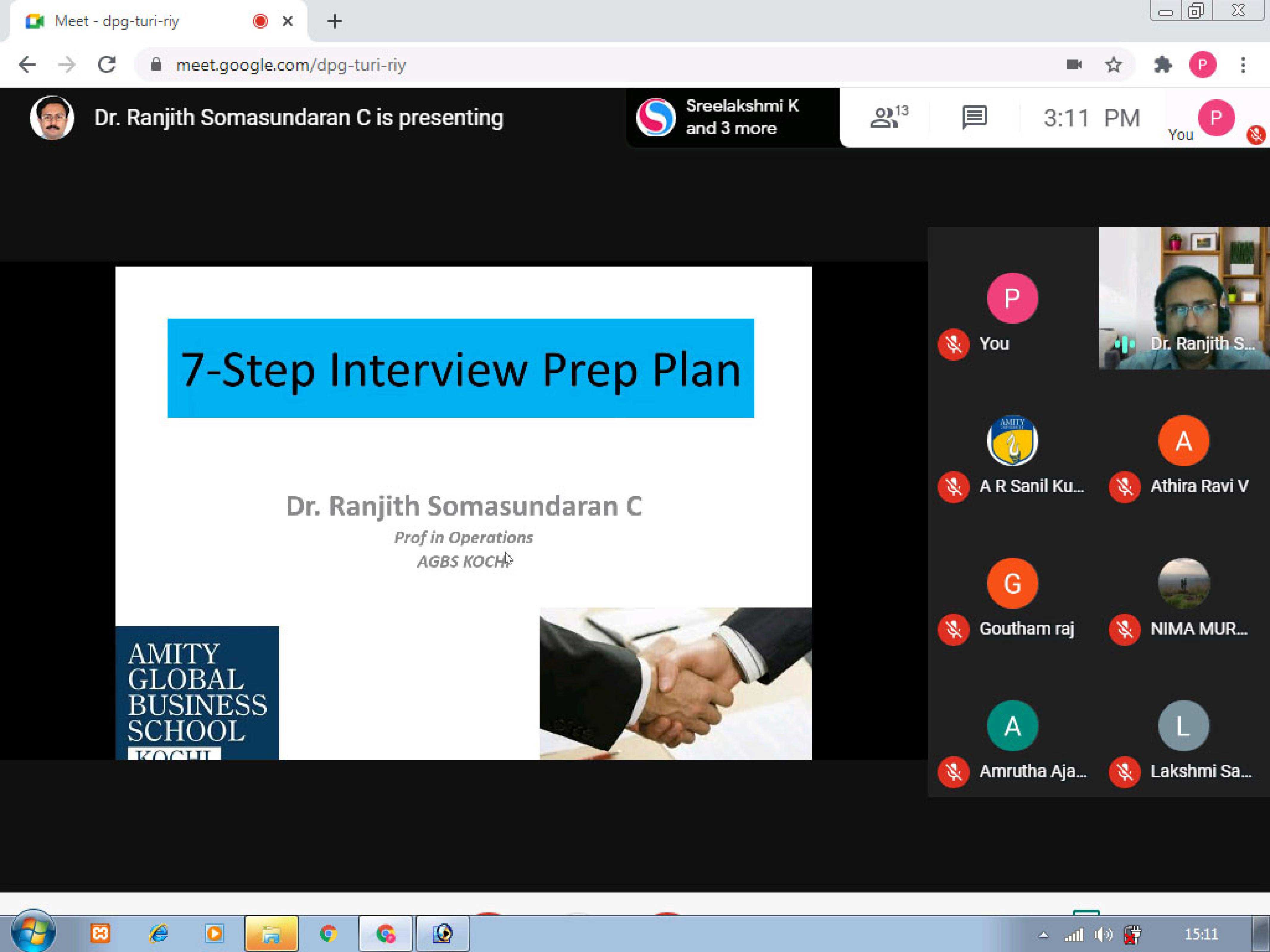The height and width of the screenshot is (952, 1270).
Task: Click the 3:11 PM meeting clock
Action: [1091, 118]
